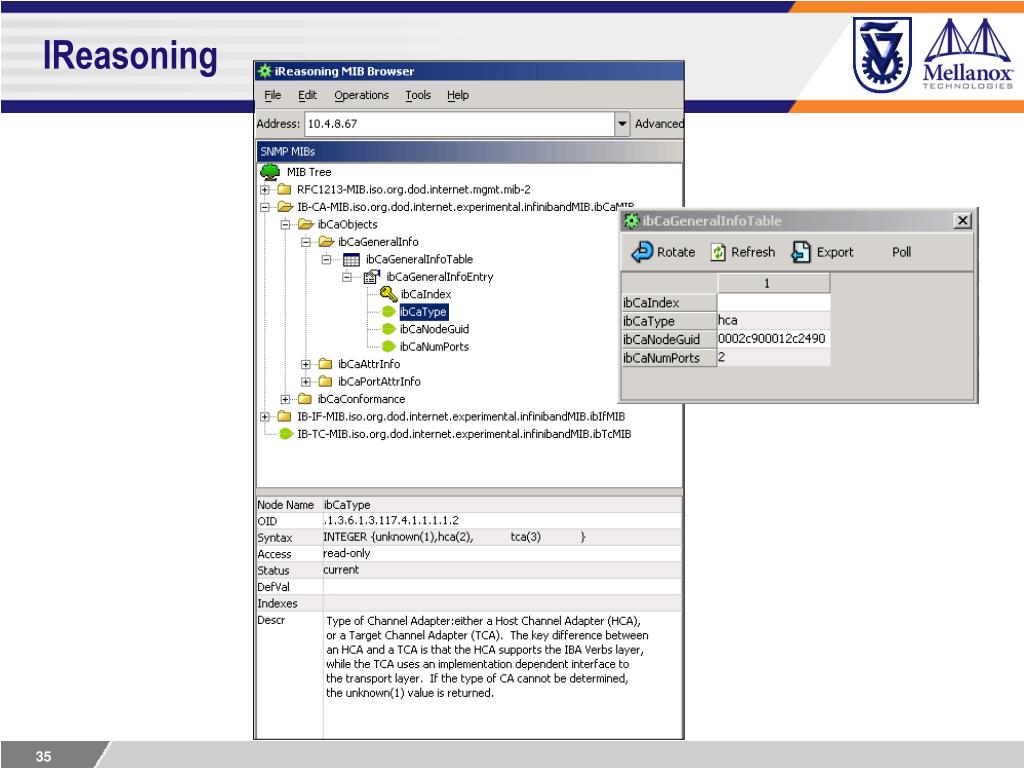The image size is (1024, 768).
Task: Click the ibCaAttrInfo folder icon
Action: [325, 364]
